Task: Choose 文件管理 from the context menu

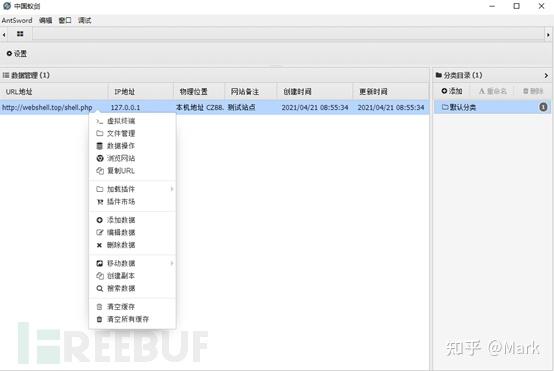Action: point(132,133)
